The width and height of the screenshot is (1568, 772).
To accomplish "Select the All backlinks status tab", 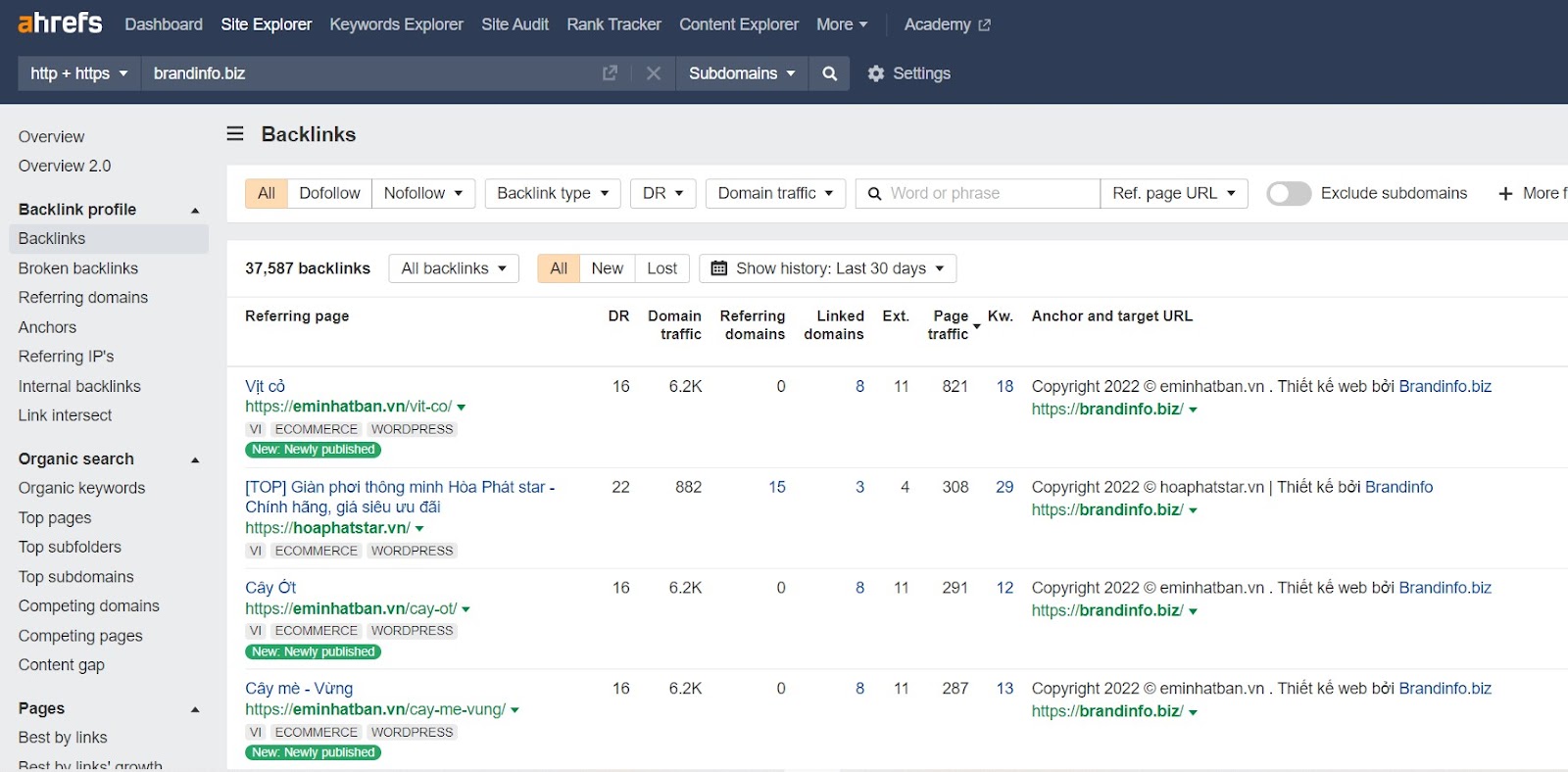I will pos(559,268).
